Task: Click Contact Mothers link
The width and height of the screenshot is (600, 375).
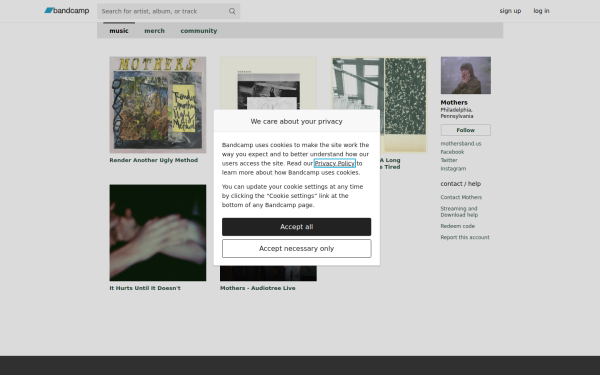Action: click(461, 197)
